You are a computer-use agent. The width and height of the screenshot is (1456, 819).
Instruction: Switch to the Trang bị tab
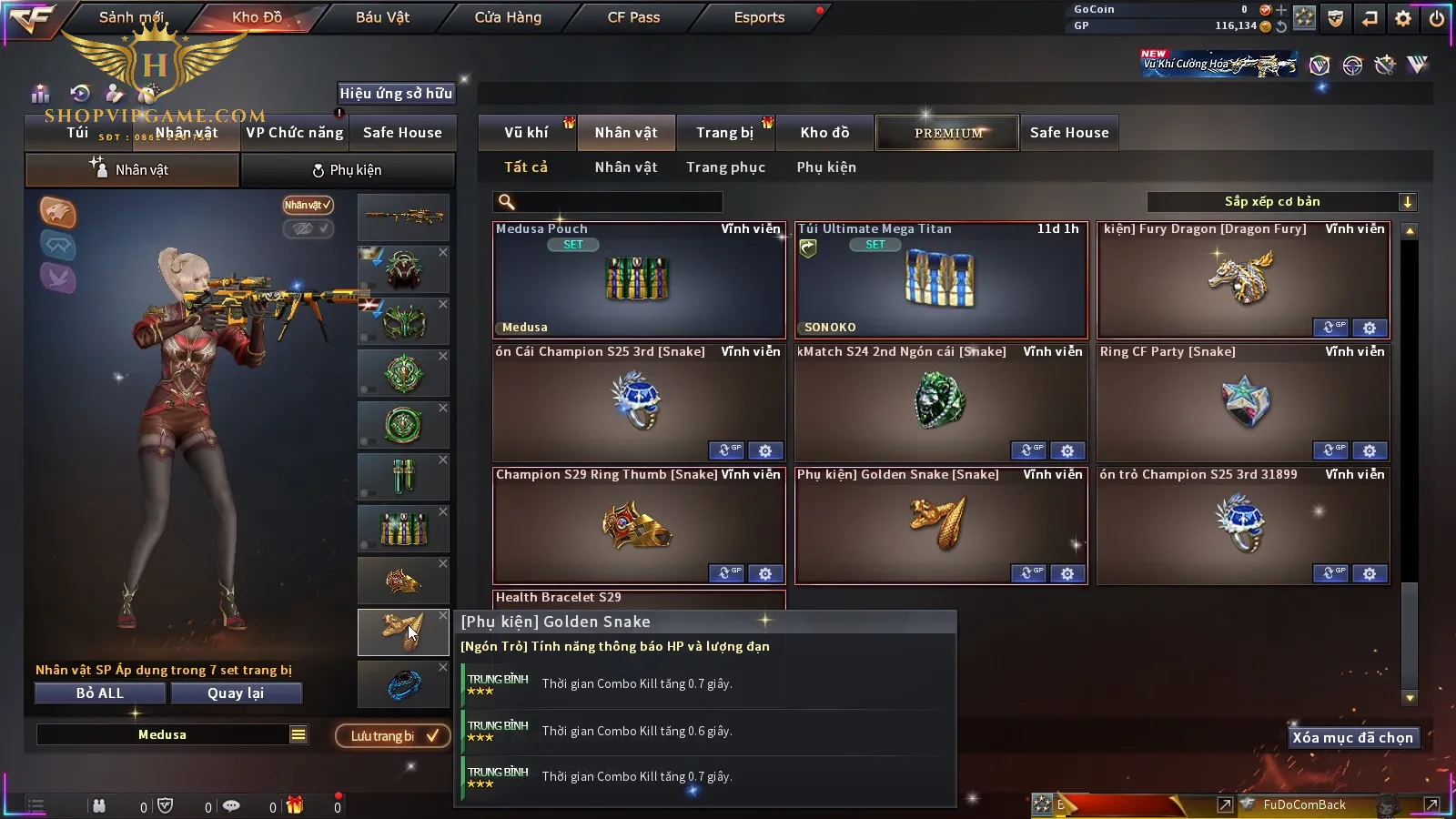[725, 133]
